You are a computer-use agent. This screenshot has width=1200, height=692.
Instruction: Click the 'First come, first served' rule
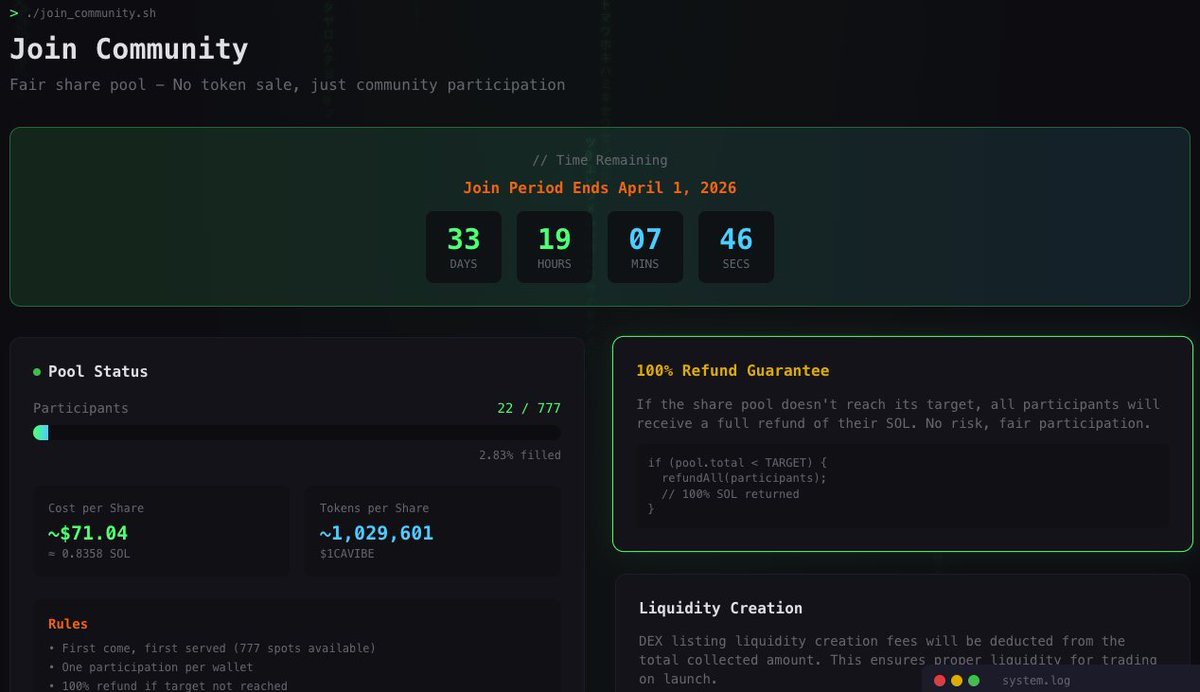(x=212, y=648)
